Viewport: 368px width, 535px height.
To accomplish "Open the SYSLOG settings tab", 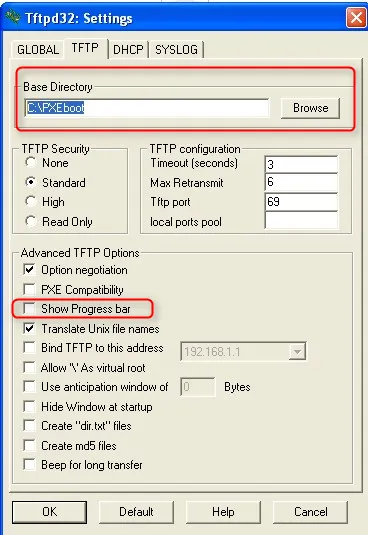I will (176, 50).
